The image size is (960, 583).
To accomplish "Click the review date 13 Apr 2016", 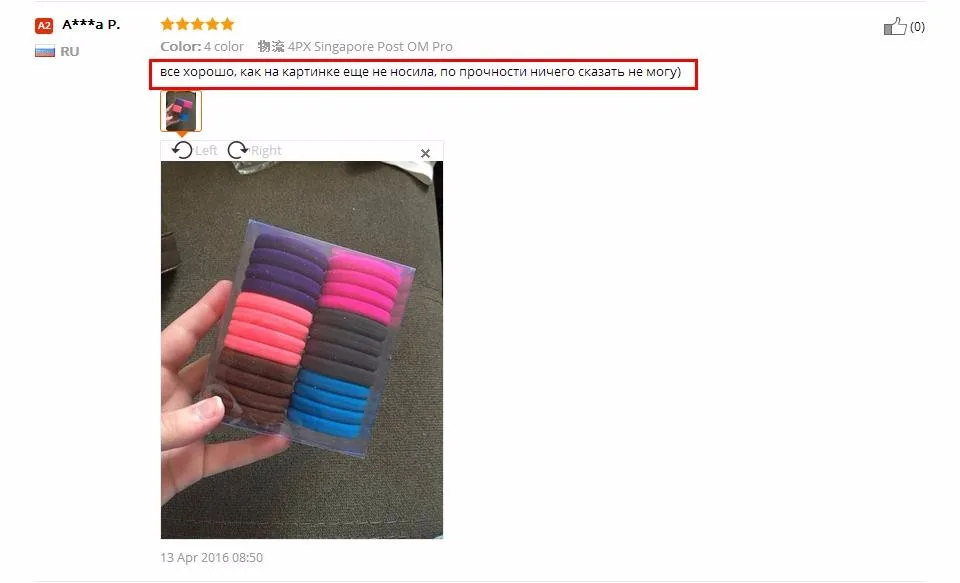I will tap(211, 557).
